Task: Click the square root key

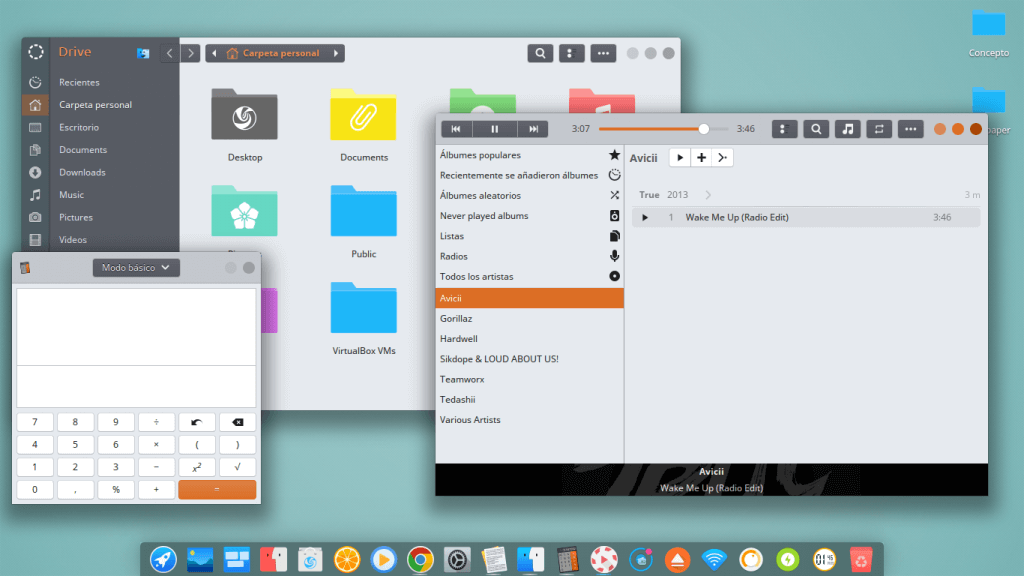Action: click(x=237, y=467)
